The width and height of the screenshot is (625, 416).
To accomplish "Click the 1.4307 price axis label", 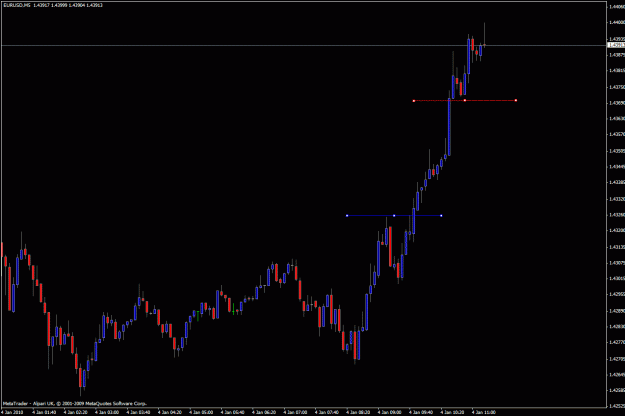I will [617, 263].
